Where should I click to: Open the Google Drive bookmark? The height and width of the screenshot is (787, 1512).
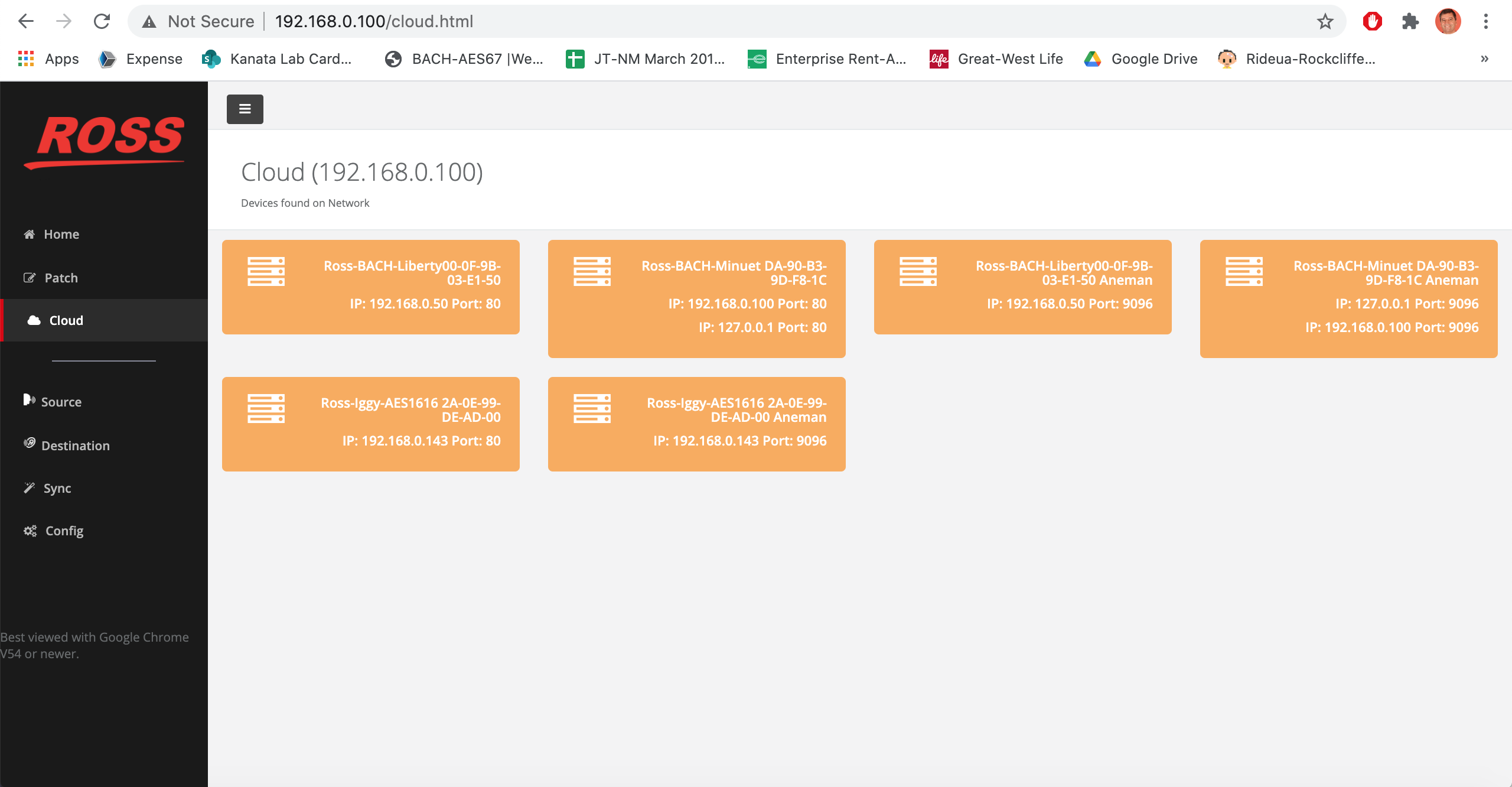point(1141,58)
